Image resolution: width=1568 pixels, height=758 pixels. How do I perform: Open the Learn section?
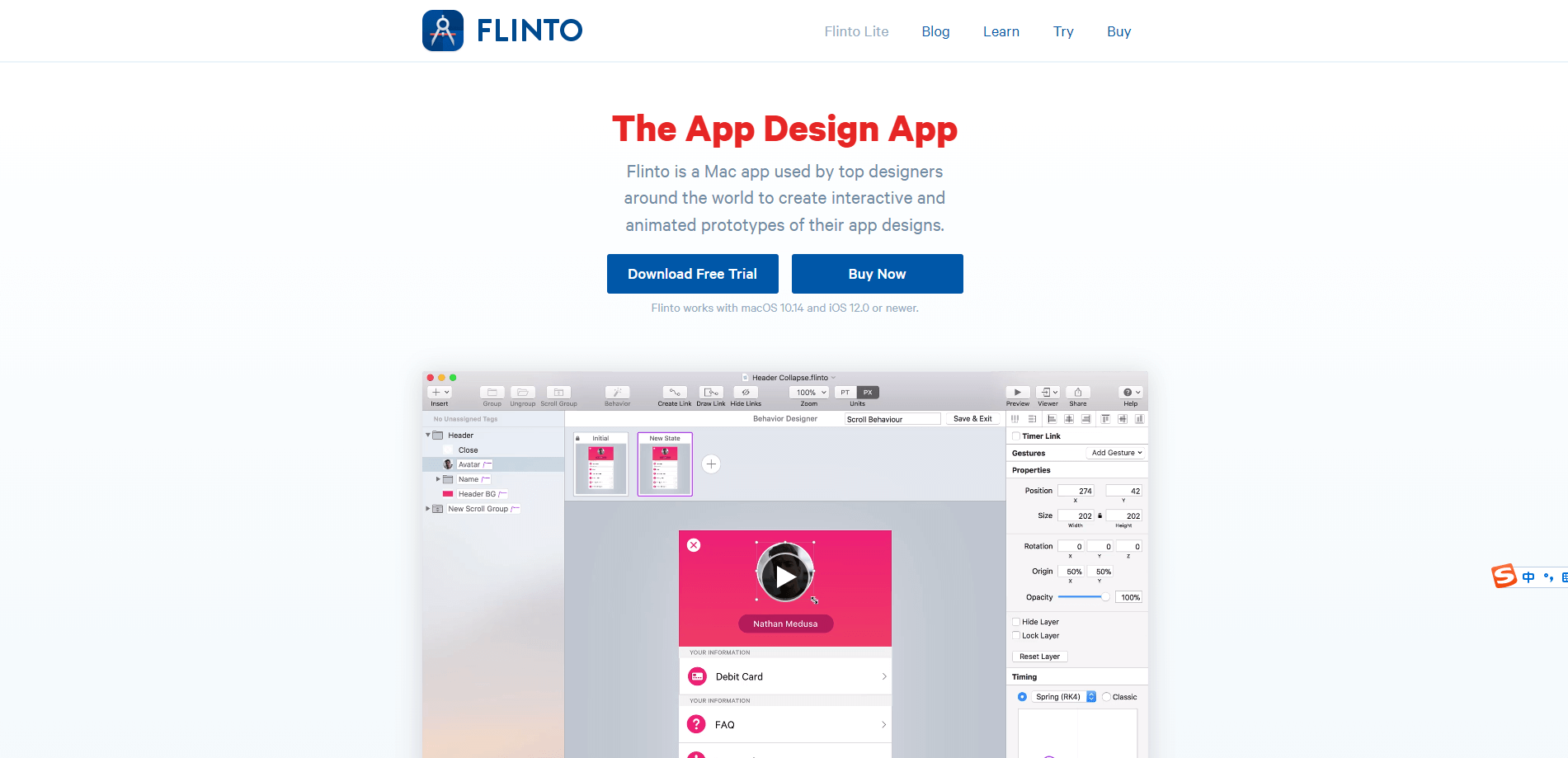(x=1001, y=31)
